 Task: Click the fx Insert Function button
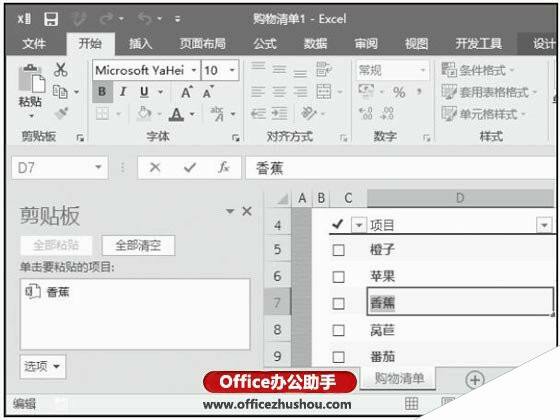click(x=224, y=167)
